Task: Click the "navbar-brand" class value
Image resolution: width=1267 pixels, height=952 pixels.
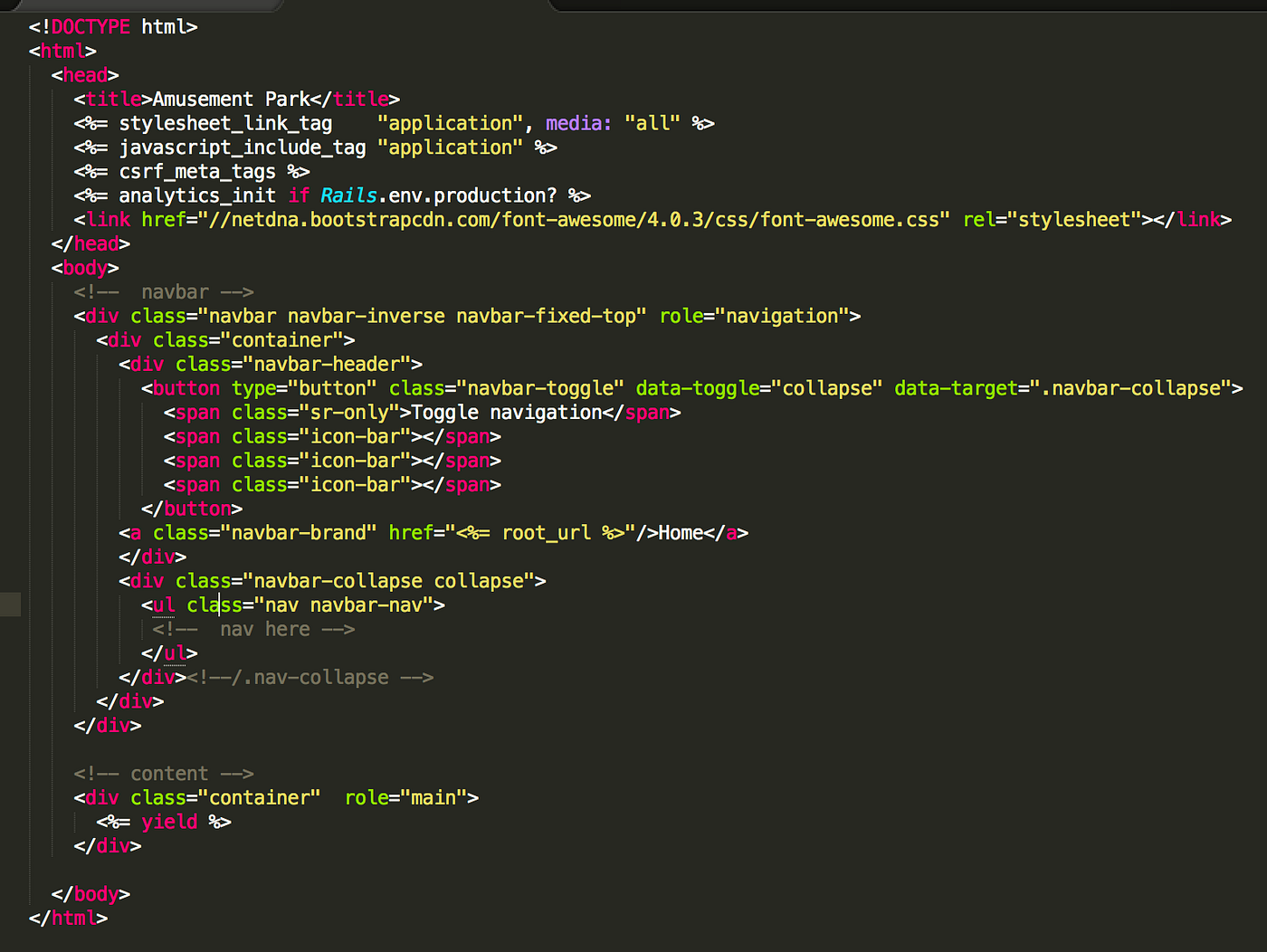Action: (x=299, y=533)
